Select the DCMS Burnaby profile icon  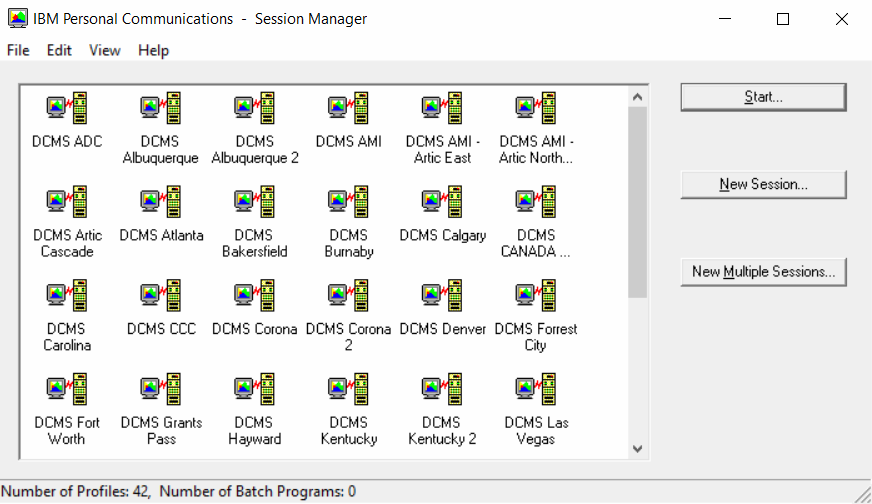(349, 202)
